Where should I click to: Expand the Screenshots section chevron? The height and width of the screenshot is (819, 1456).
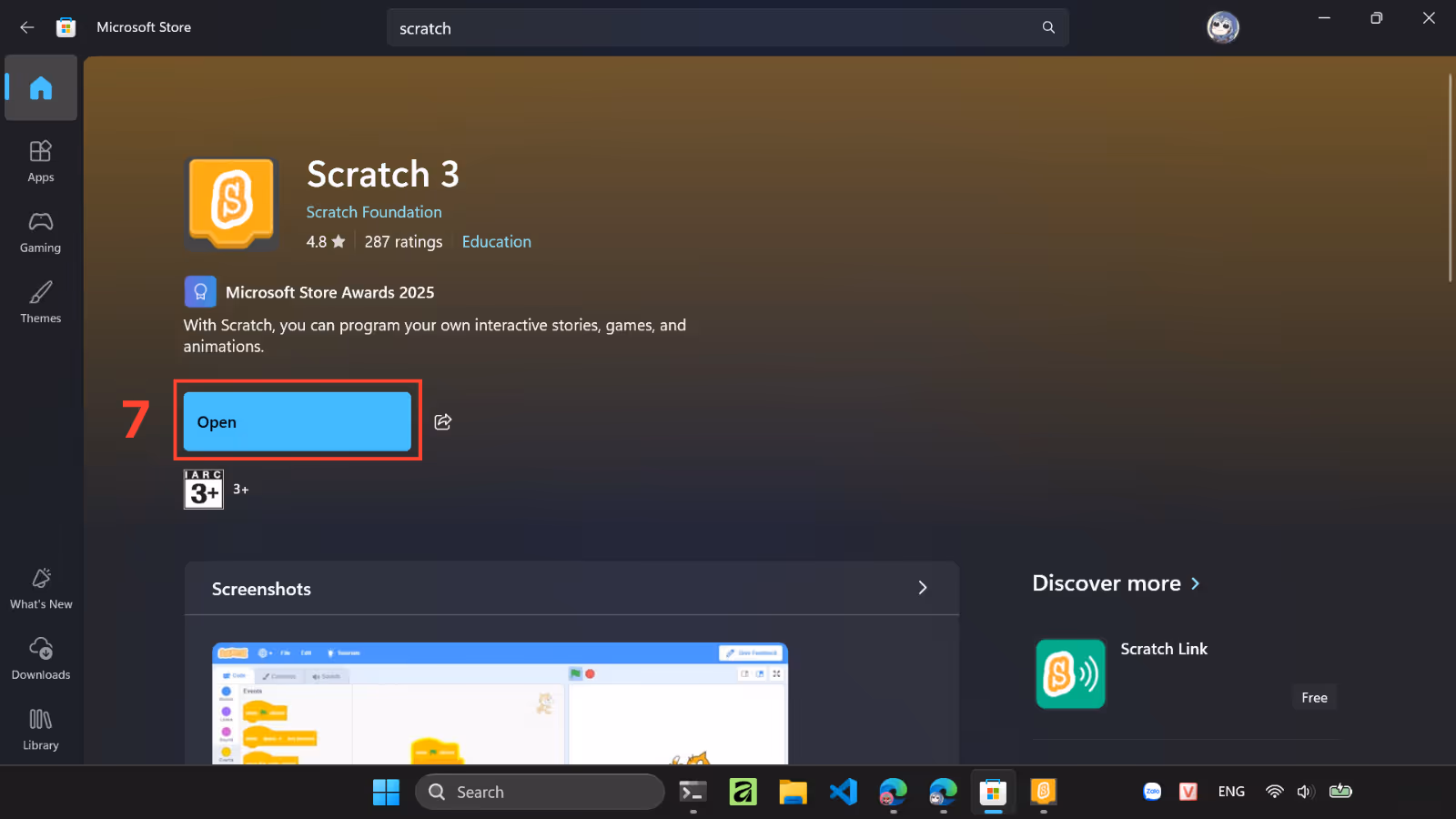pos(923,588)
